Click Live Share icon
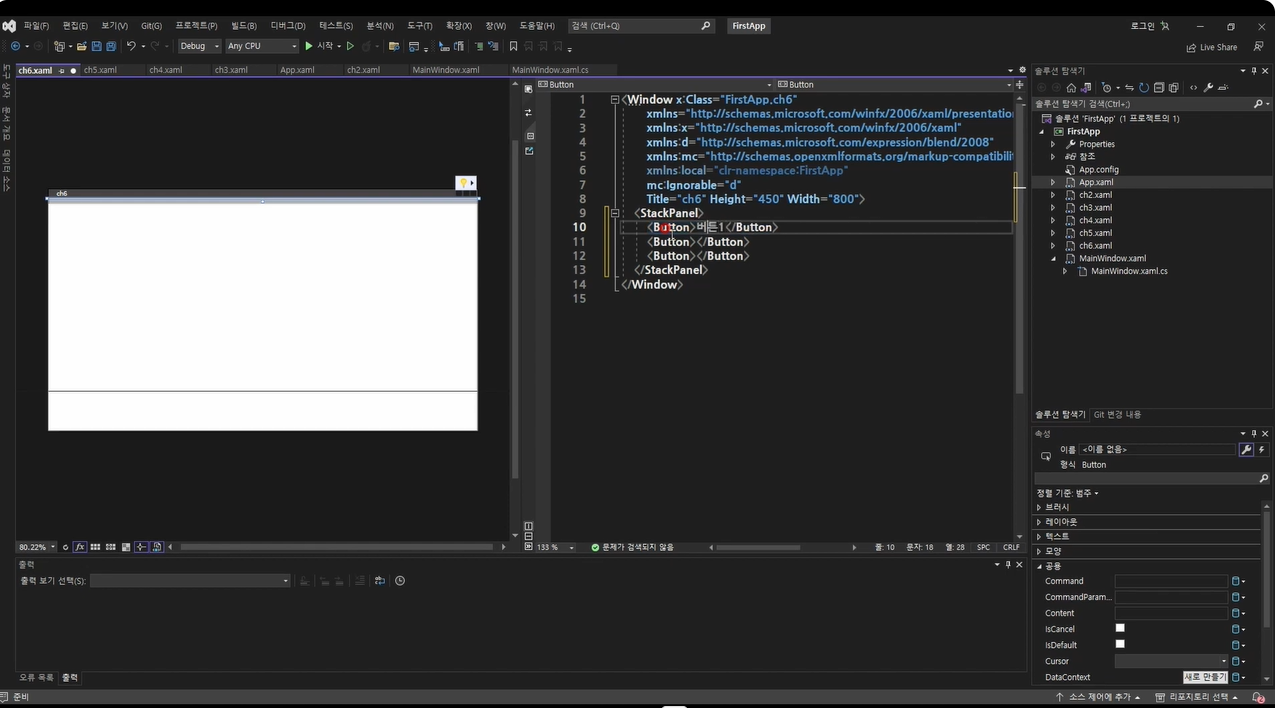 click(1191, 47)
